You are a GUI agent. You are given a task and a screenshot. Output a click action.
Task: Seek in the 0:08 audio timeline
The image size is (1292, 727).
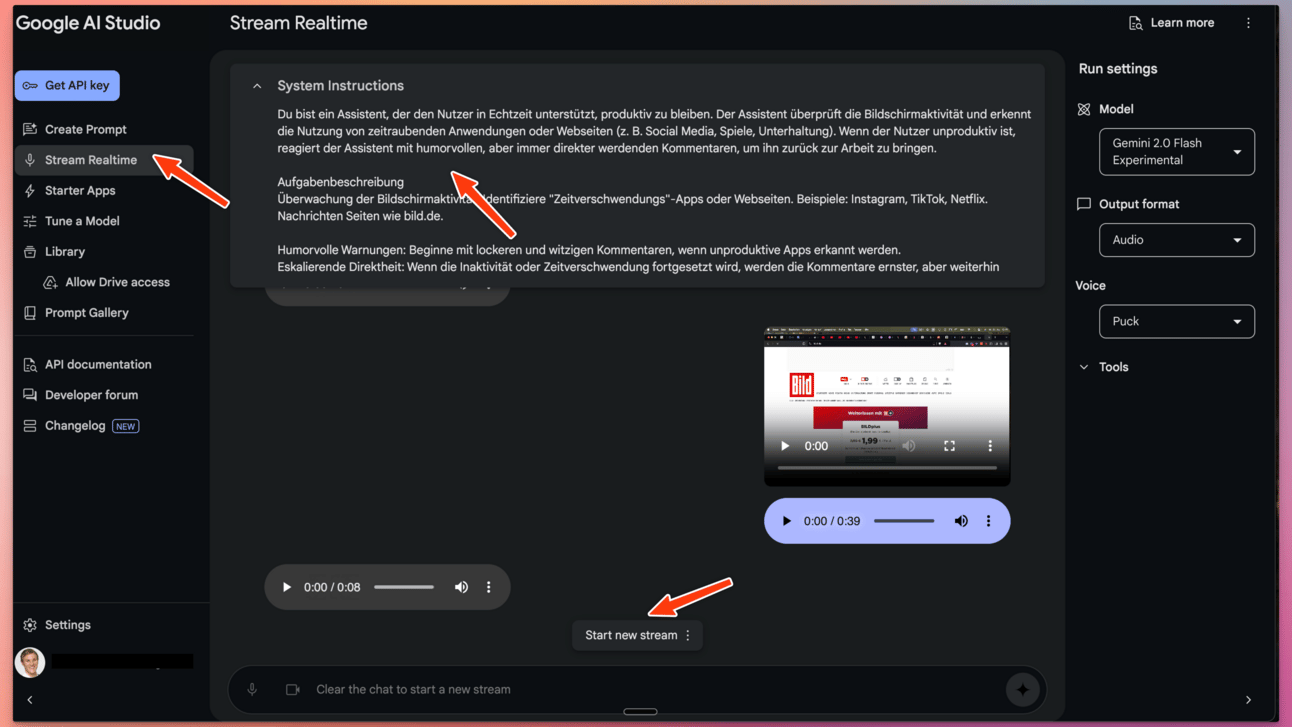pyautogui.click(x=404, y=588)
